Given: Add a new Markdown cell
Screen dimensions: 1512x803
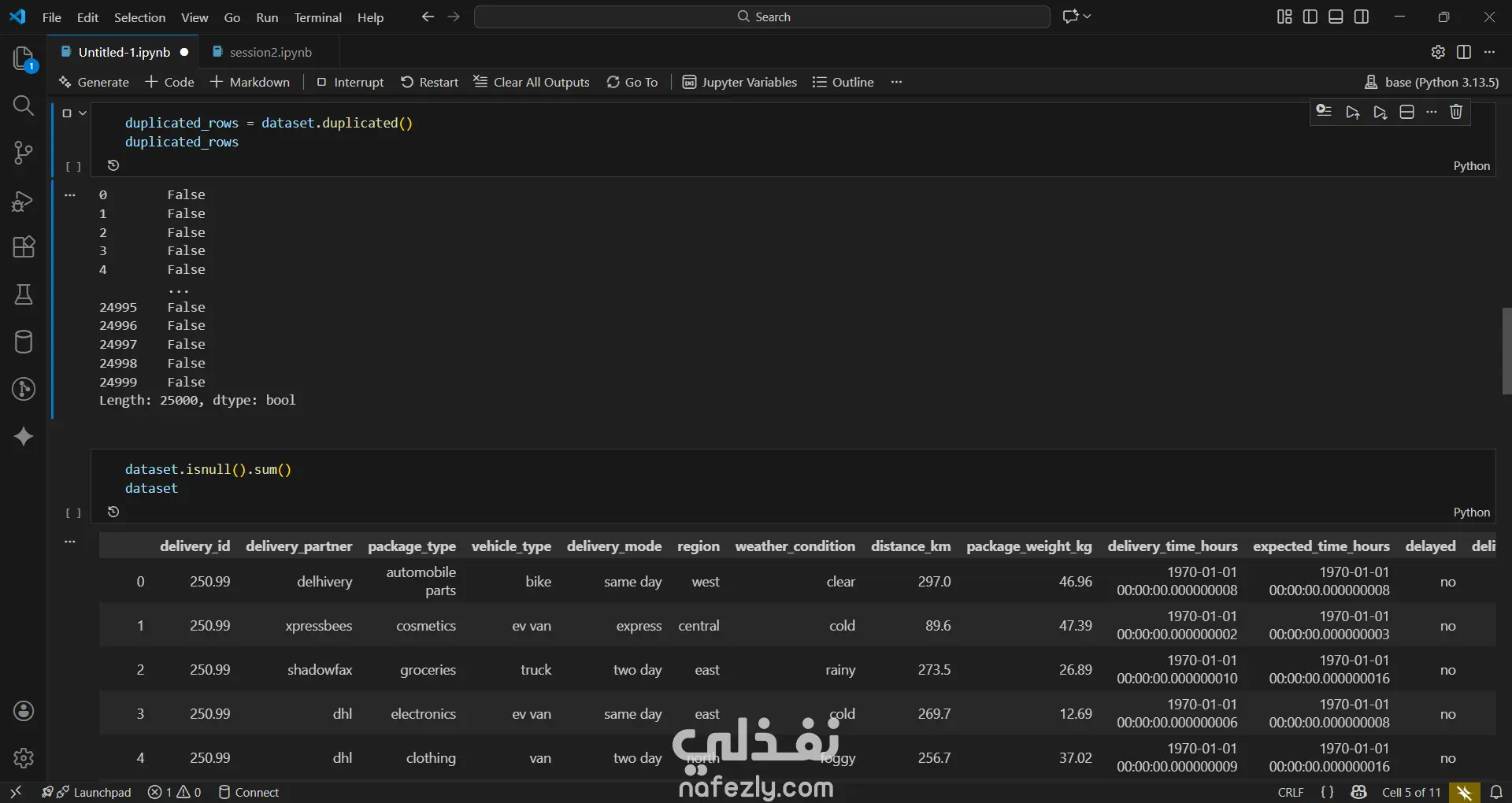Looking at the screenshot, I should [250, 82].
